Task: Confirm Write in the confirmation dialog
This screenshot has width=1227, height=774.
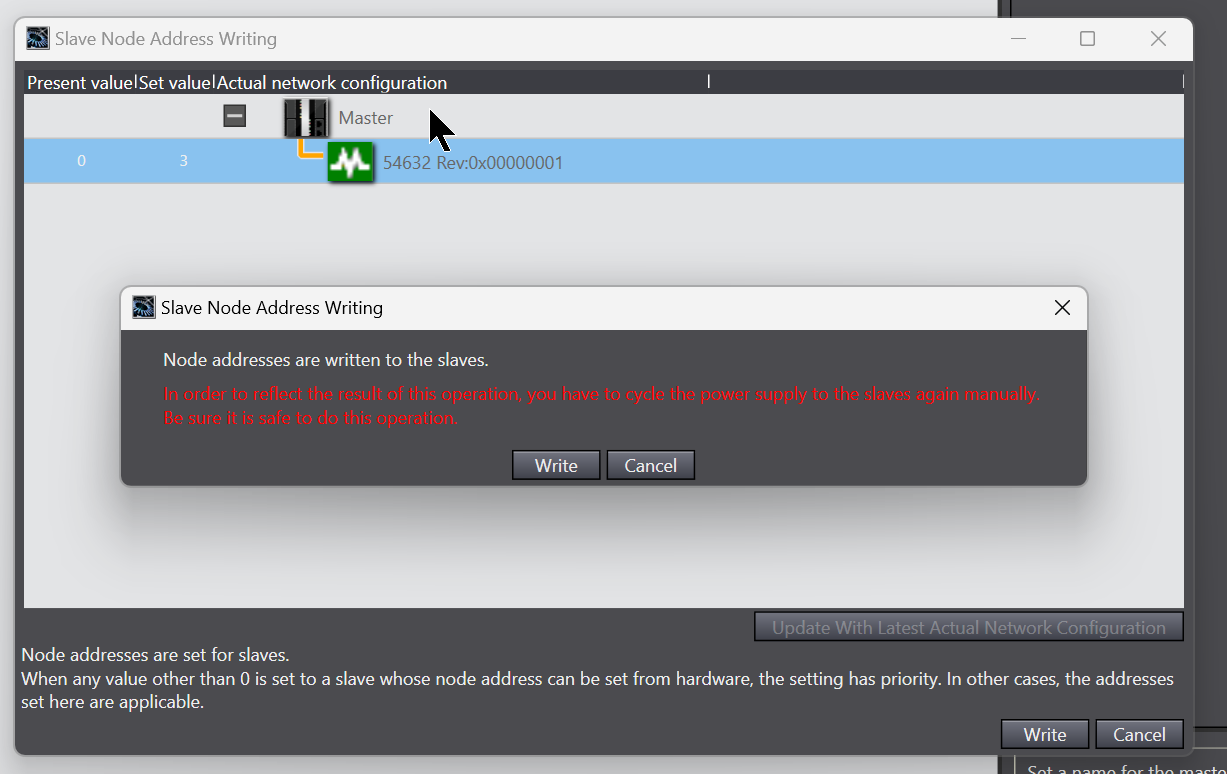Action: [556, 465]
